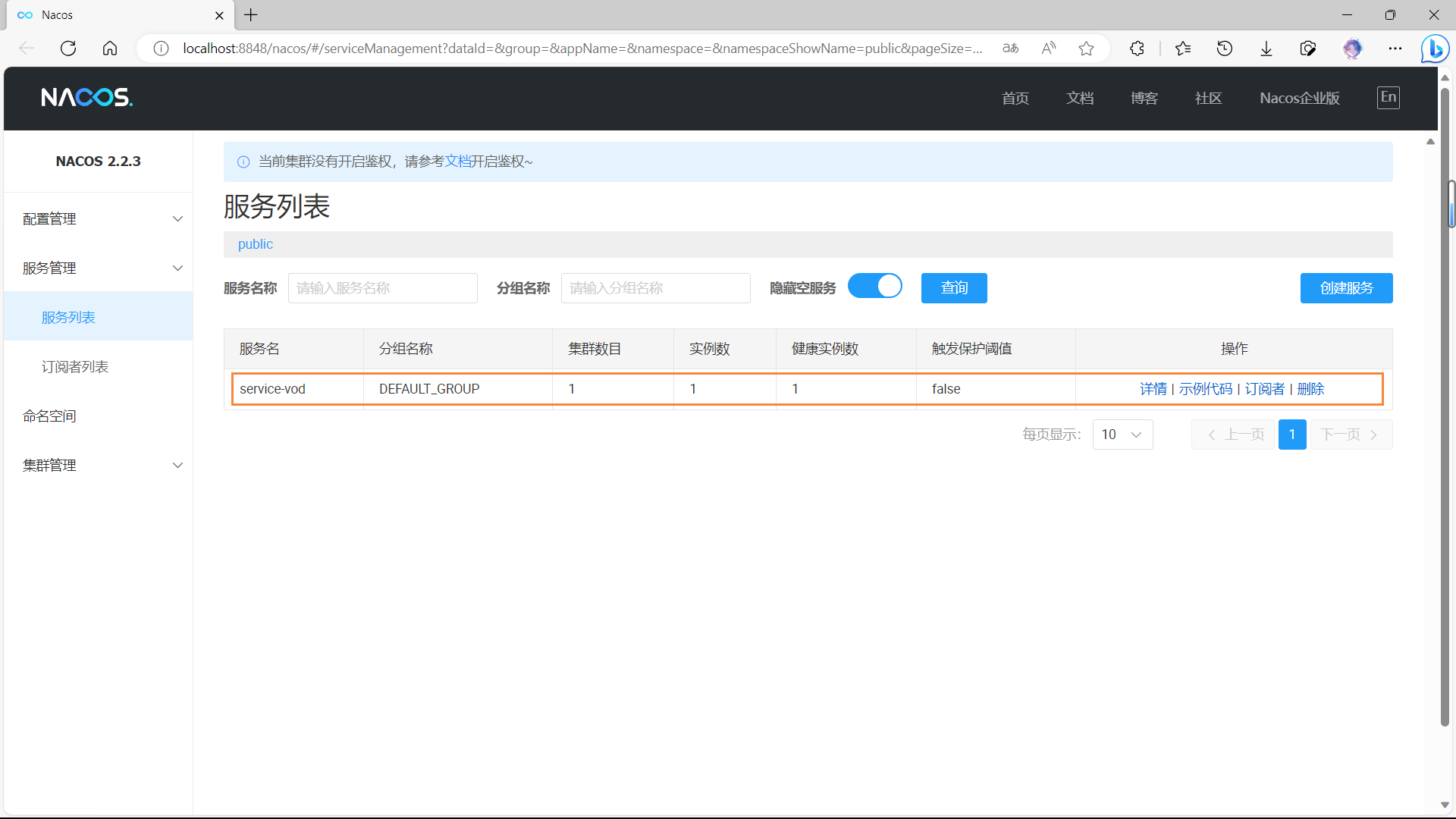Screen dimensions: 1456x819
Task: Open browser downloads arrow icon
Action: (x=1266, y=49)
